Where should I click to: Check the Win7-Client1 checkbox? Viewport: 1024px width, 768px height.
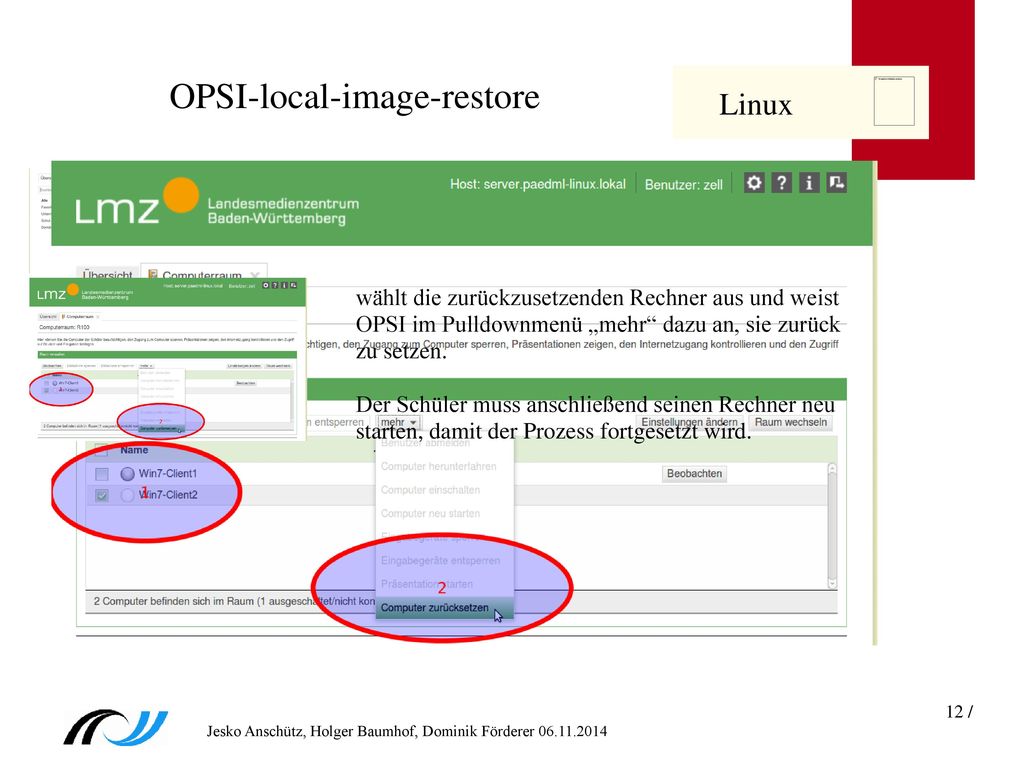pos(102,473)
